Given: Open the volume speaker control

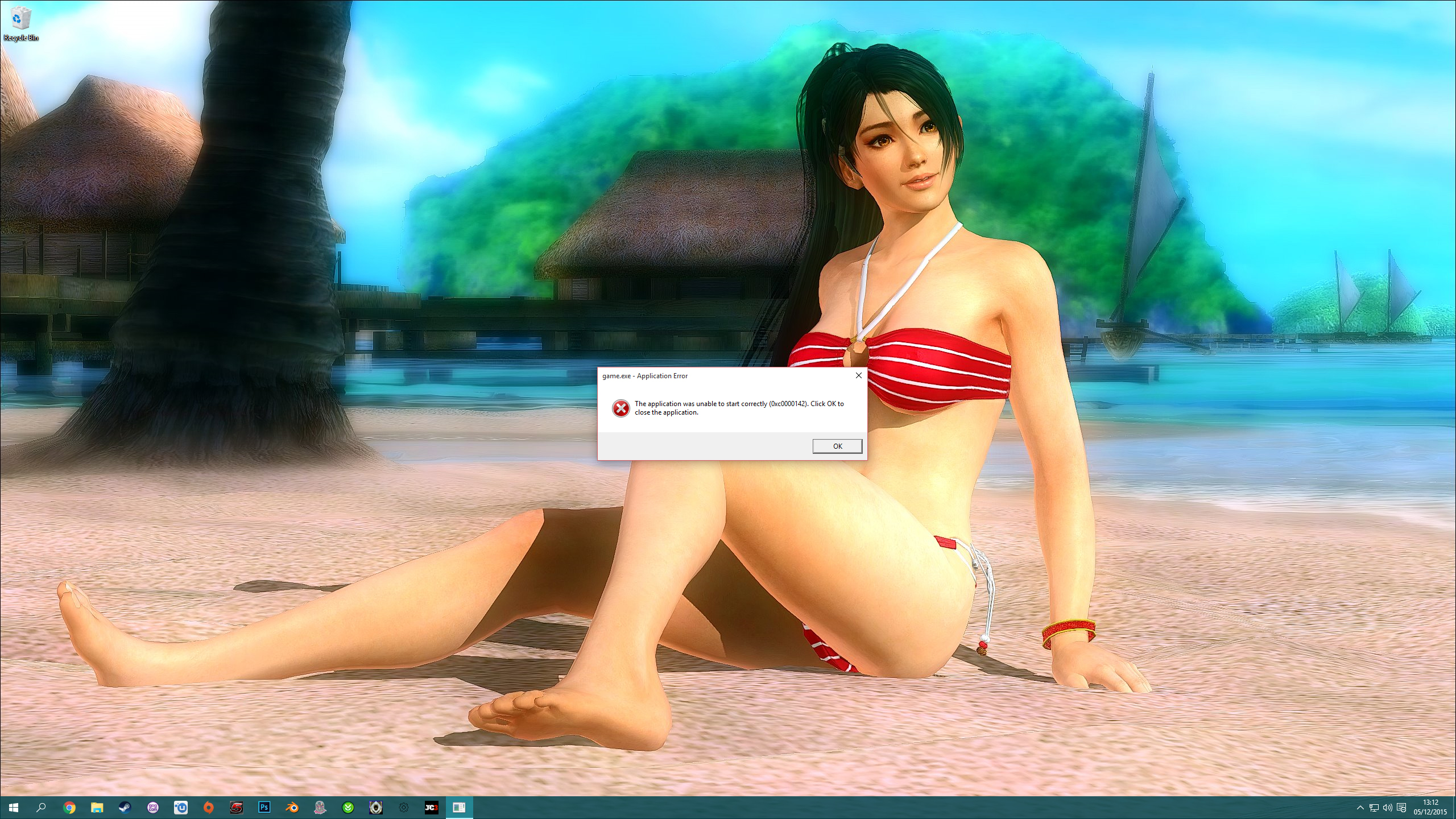Looking at the screenshot, I should [1387, 808].
